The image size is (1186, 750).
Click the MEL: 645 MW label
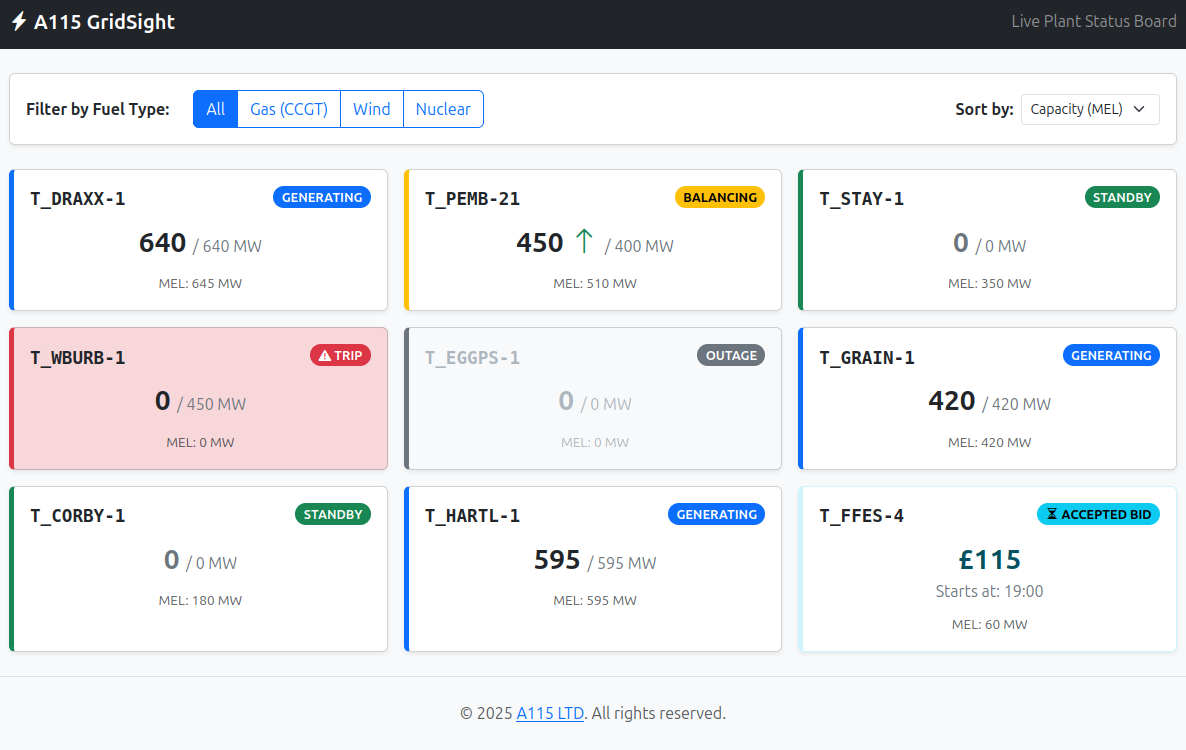pyautogui.click(x=200, y=284)
